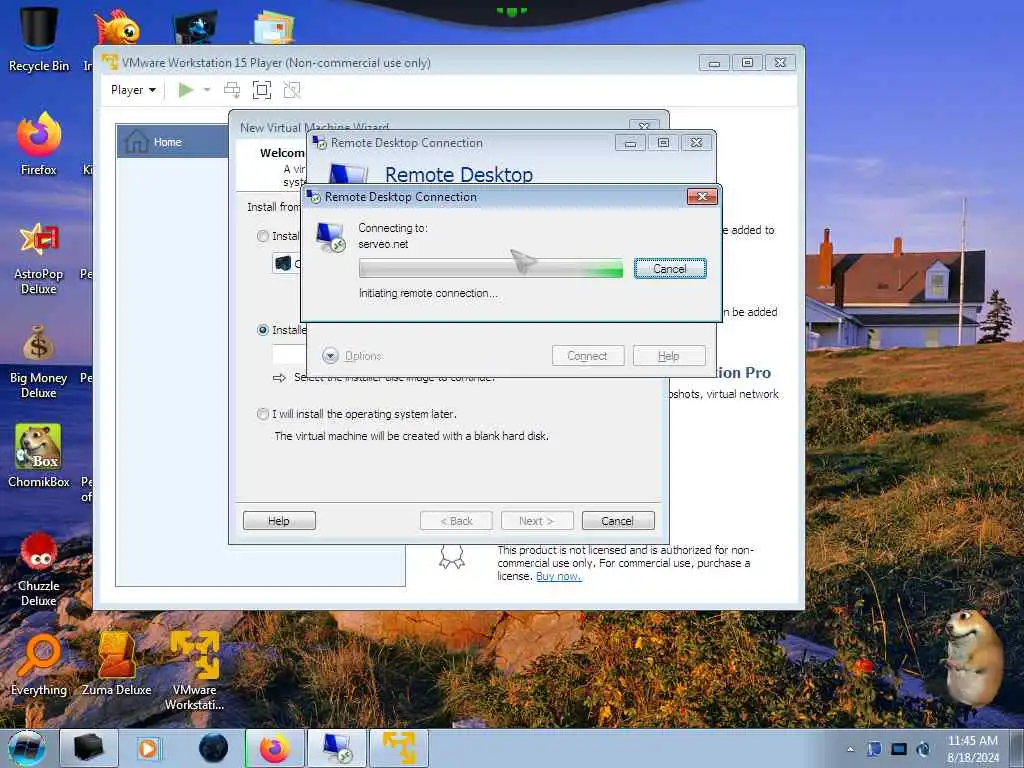Open the clock showing 11:45 AM

[x=973, y=748]
